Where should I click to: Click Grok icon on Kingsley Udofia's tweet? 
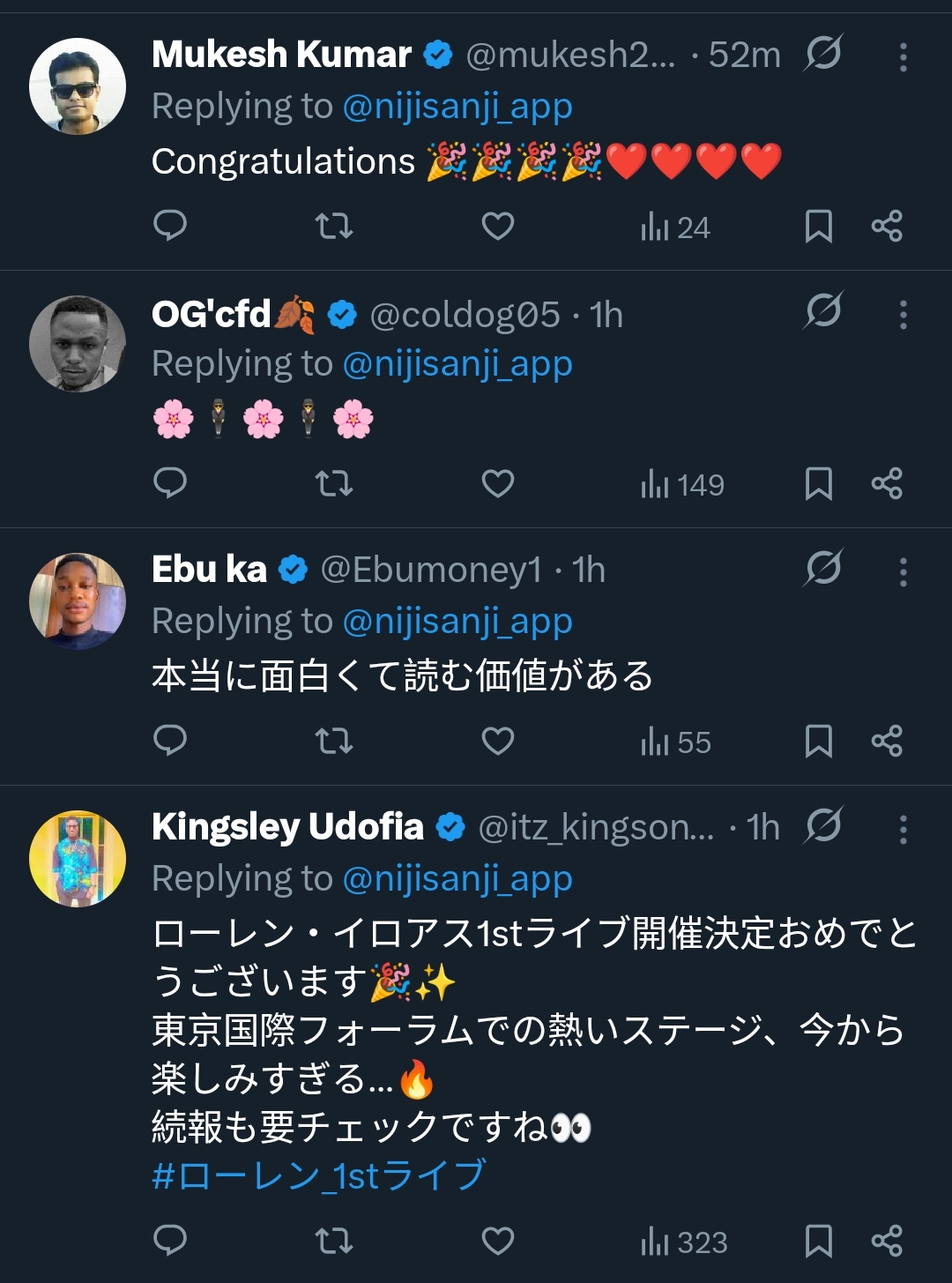coord(823,826)
